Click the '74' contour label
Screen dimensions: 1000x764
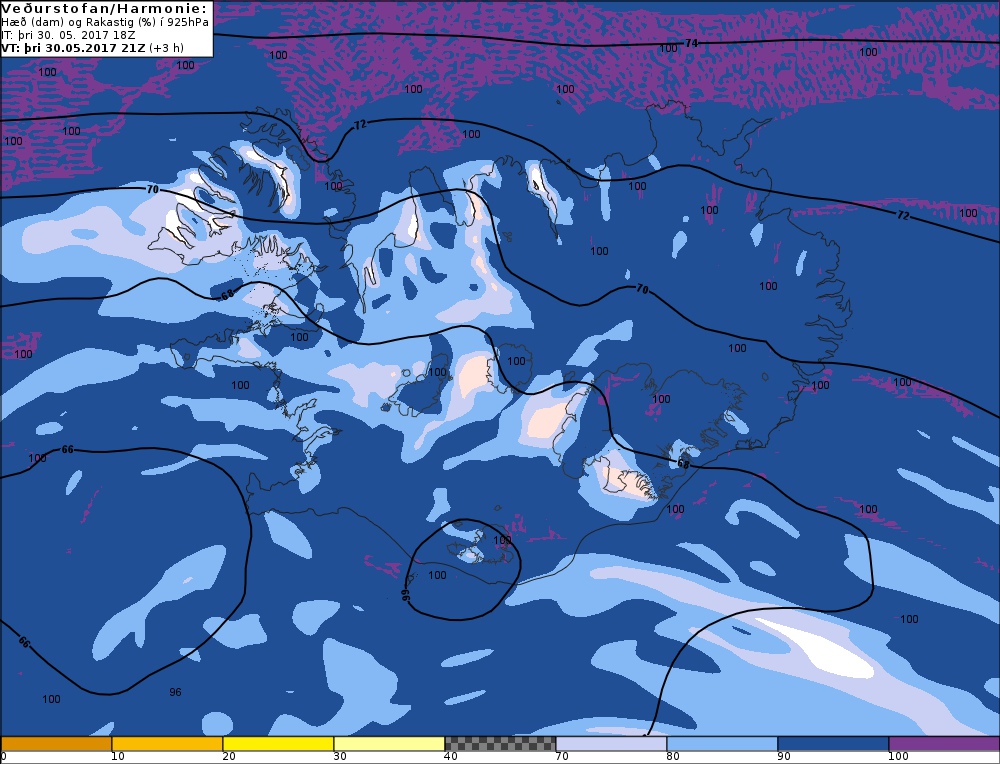coord(691,43)
